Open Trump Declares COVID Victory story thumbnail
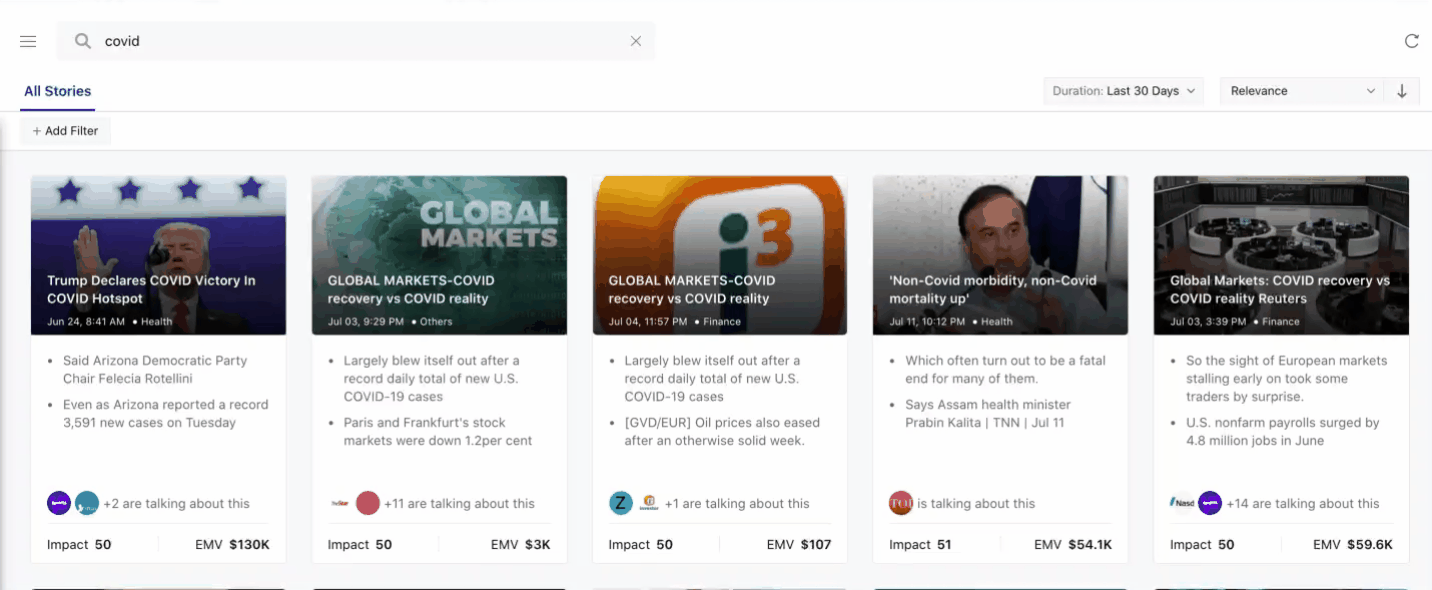Viewport: 1432px width, 590px height. 158,255
